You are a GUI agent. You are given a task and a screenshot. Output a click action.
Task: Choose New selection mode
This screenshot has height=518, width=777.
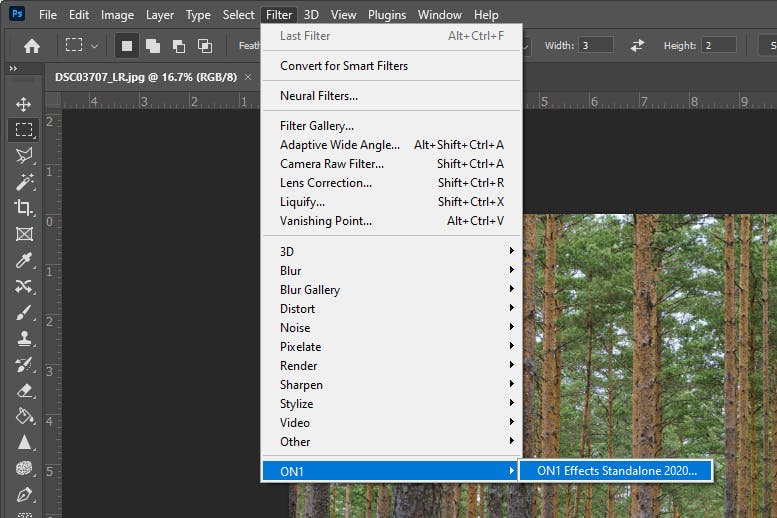(127, 46)
